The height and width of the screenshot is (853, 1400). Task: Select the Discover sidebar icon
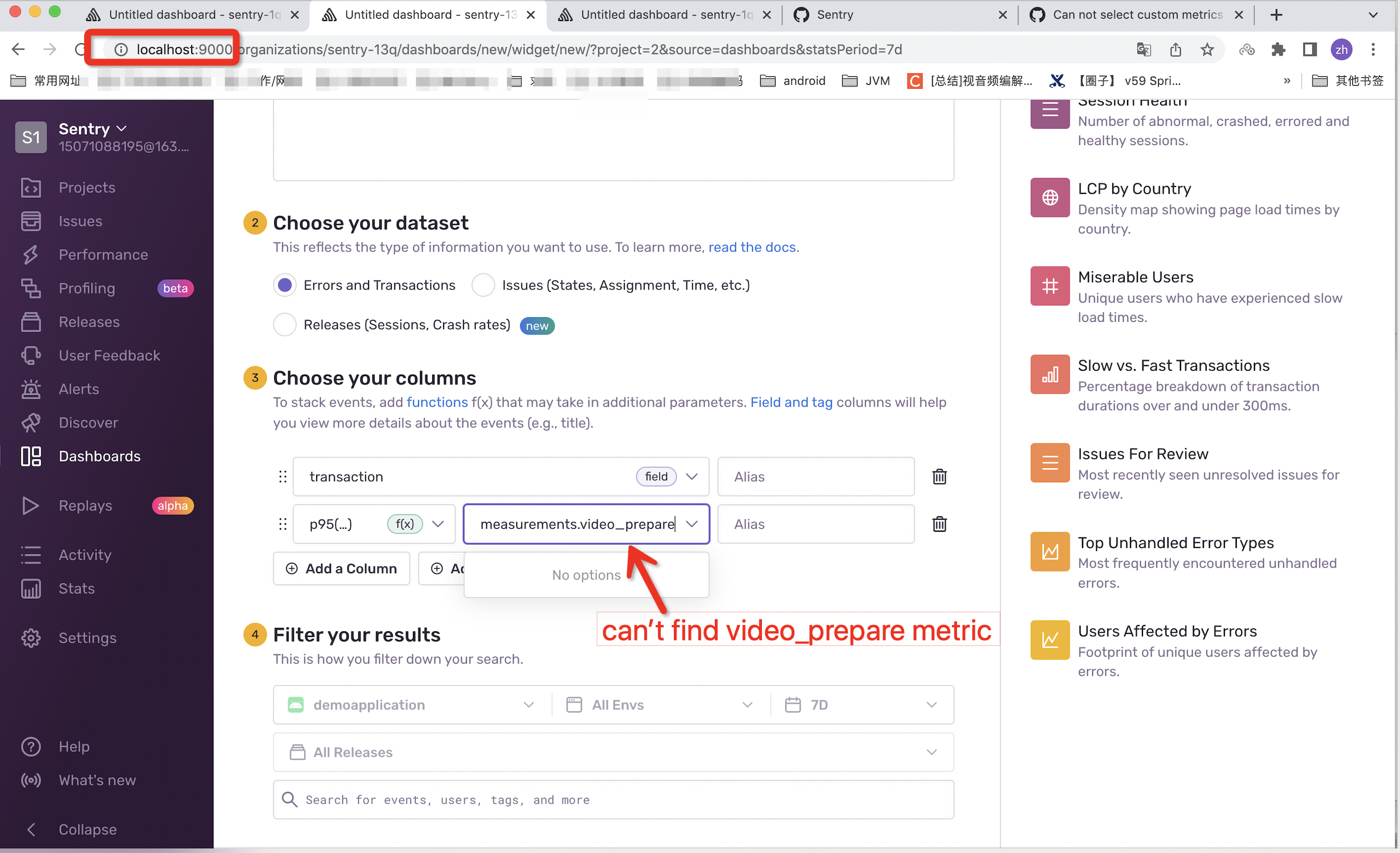31,422
